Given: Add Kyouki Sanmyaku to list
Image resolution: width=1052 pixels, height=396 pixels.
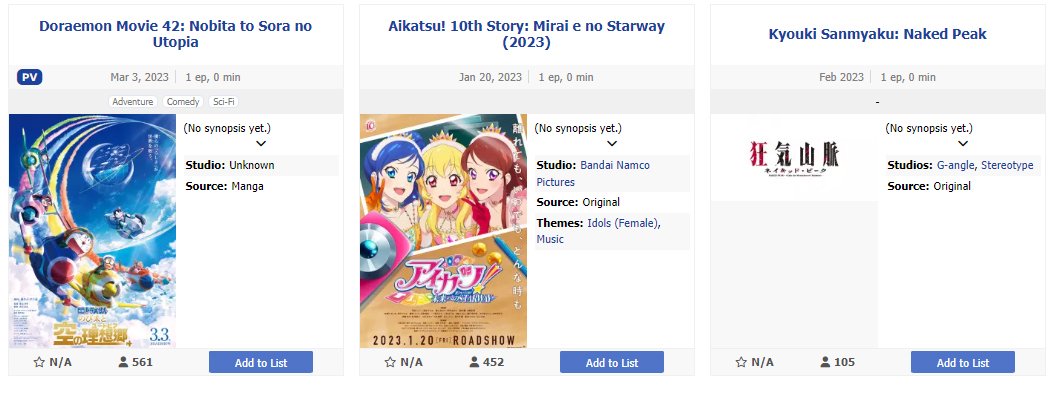Looking at the screenshot, I should coord(963,362).
